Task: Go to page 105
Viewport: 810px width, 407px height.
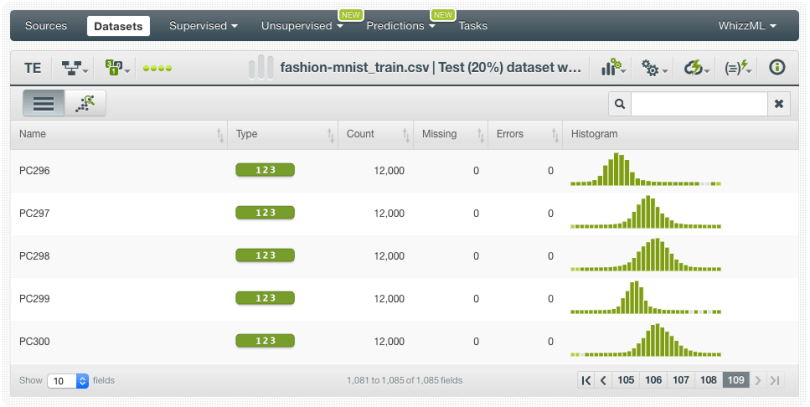Action: pos(626,380)
